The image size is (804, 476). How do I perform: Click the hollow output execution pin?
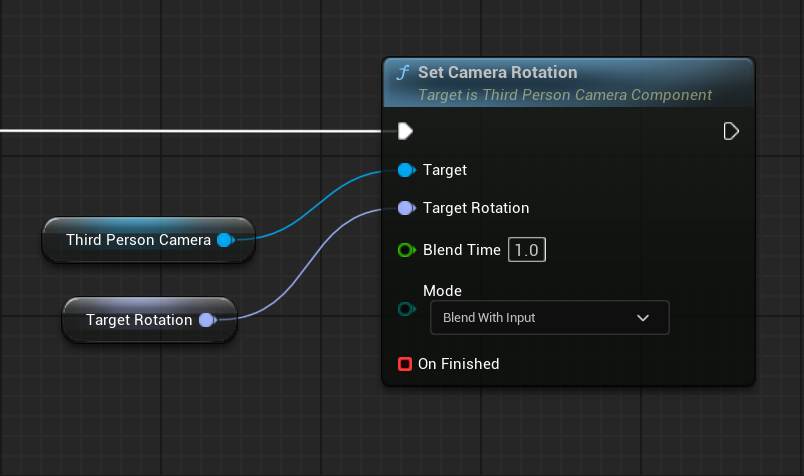click(731, 131)
